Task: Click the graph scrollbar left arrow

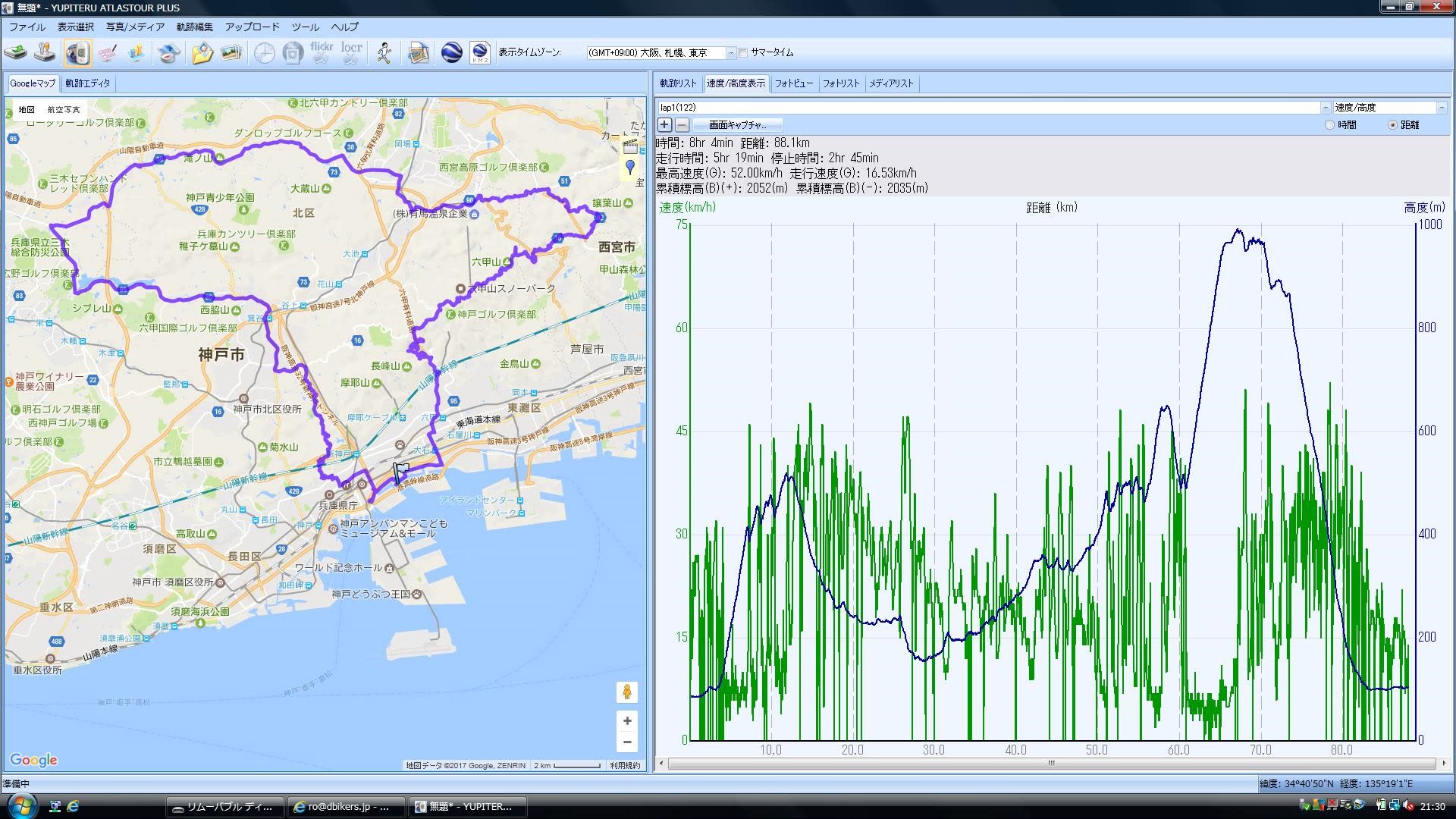Action: pyautogui.click(x=661, y=764)
